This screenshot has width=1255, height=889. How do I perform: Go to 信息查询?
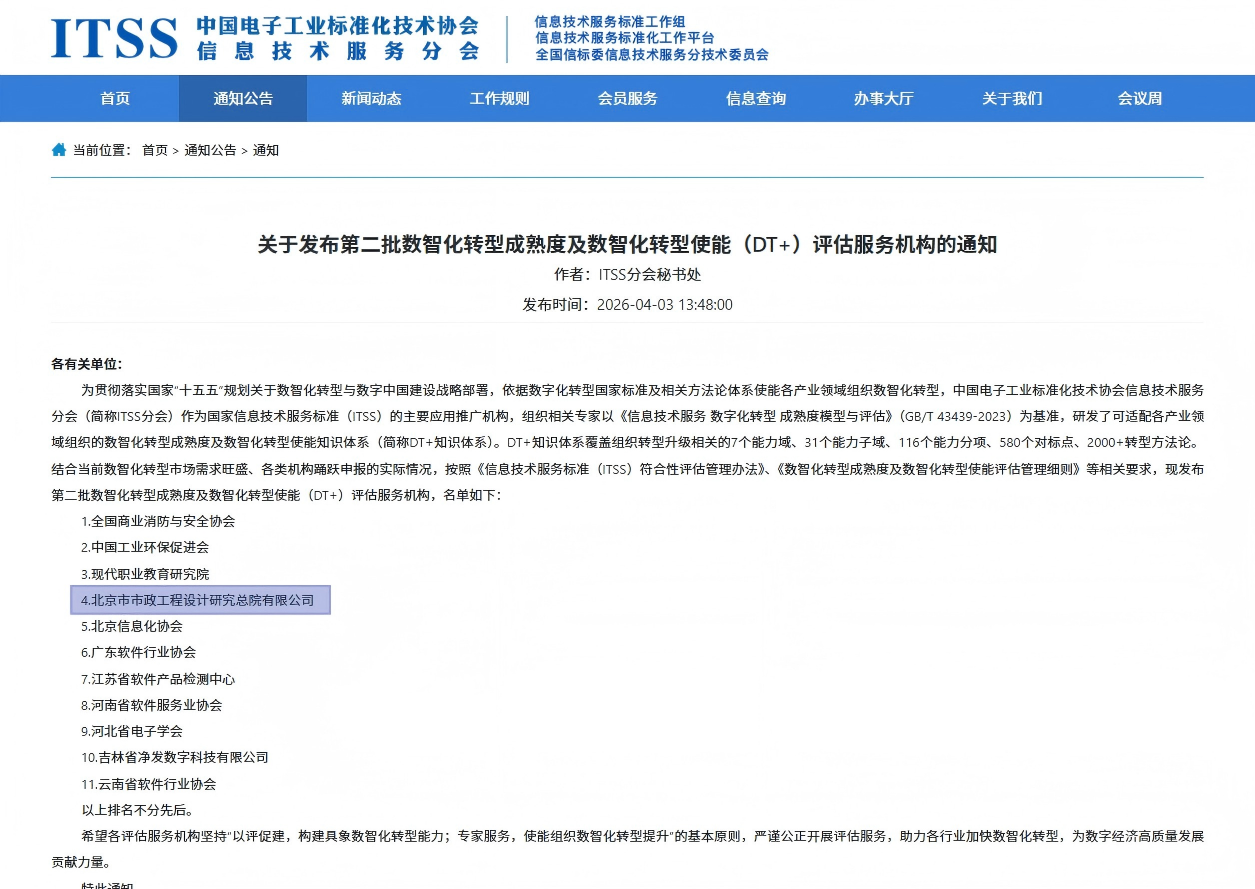point(755,98)
